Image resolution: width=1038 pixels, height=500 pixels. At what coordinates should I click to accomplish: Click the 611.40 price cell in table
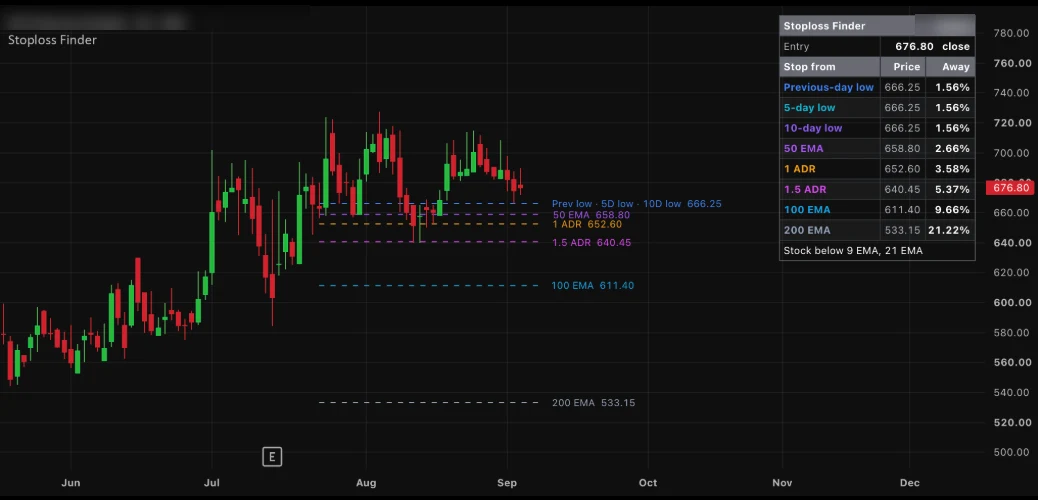[902, 210]
